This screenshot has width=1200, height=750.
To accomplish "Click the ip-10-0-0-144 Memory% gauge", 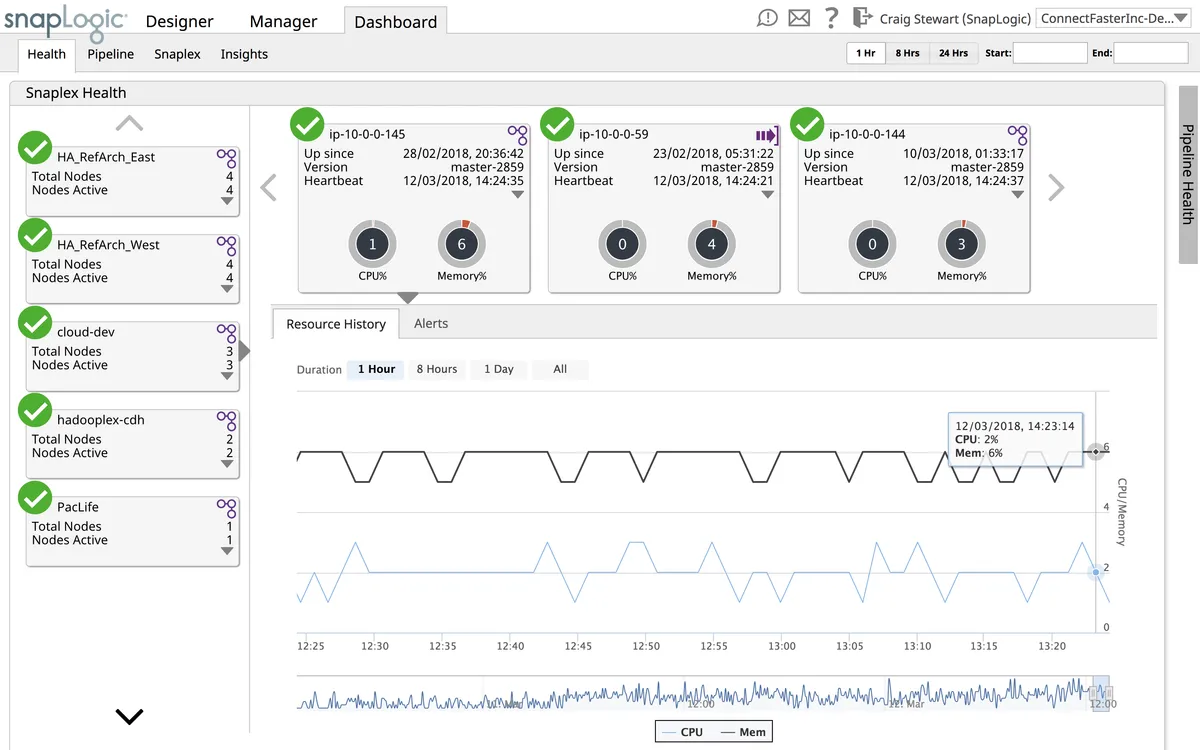I will click(962, 244).
